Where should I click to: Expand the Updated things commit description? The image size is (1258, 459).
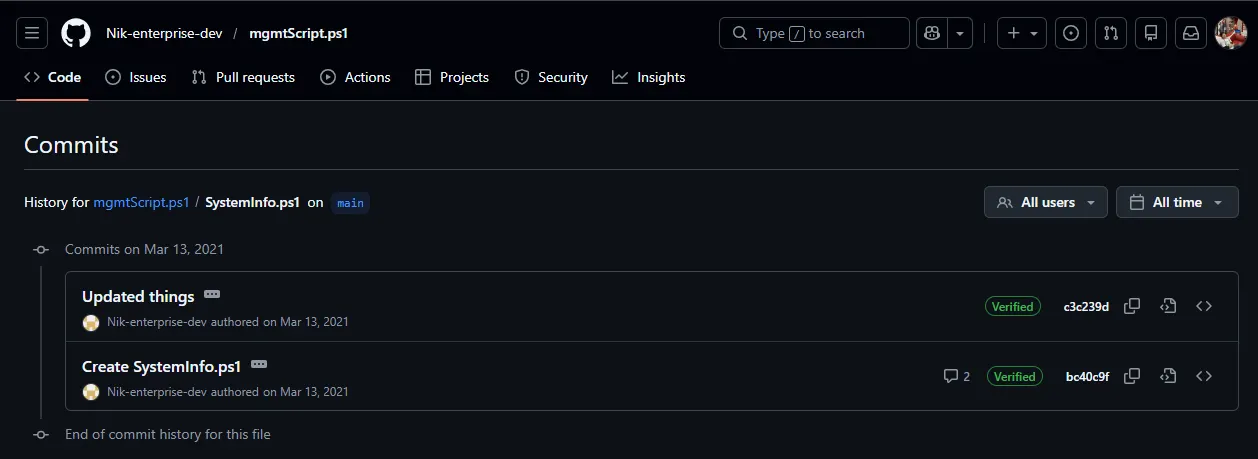pyautogui.click(x=212, y=295)
